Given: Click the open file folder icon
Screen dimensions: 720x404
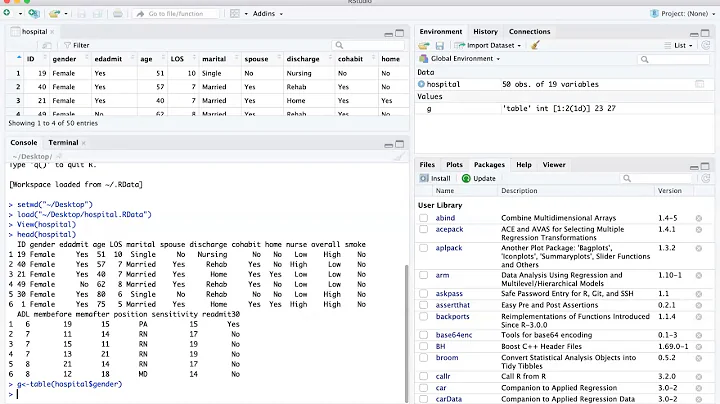Looking at the screenshot, I should pos(55,13).
